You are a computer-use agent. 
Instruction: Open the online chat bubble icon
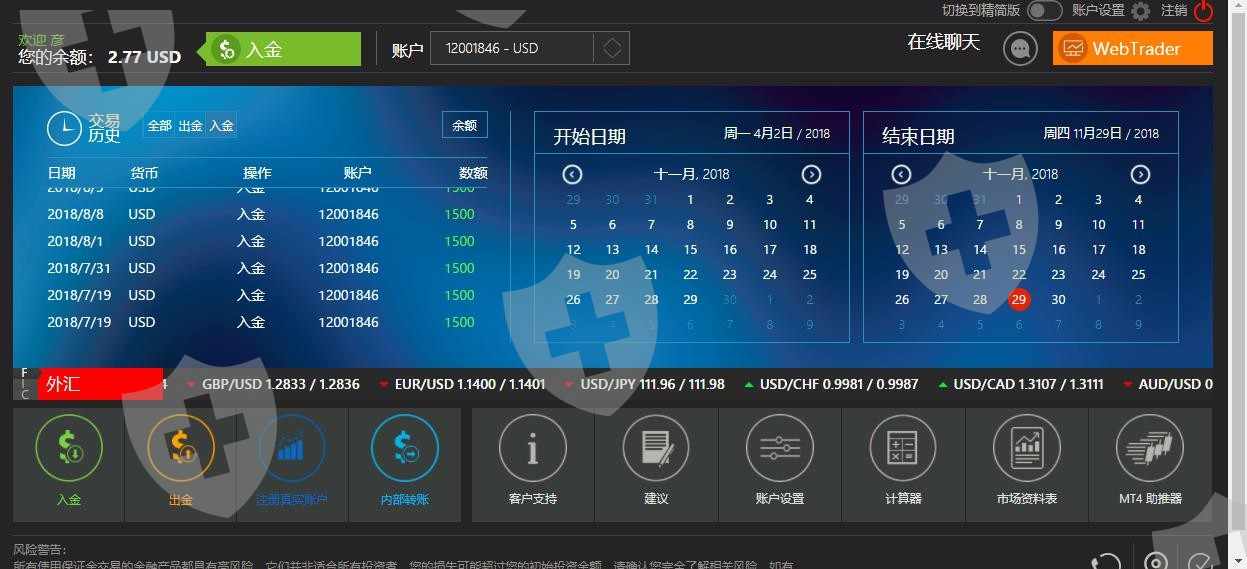coord(1020,48)
